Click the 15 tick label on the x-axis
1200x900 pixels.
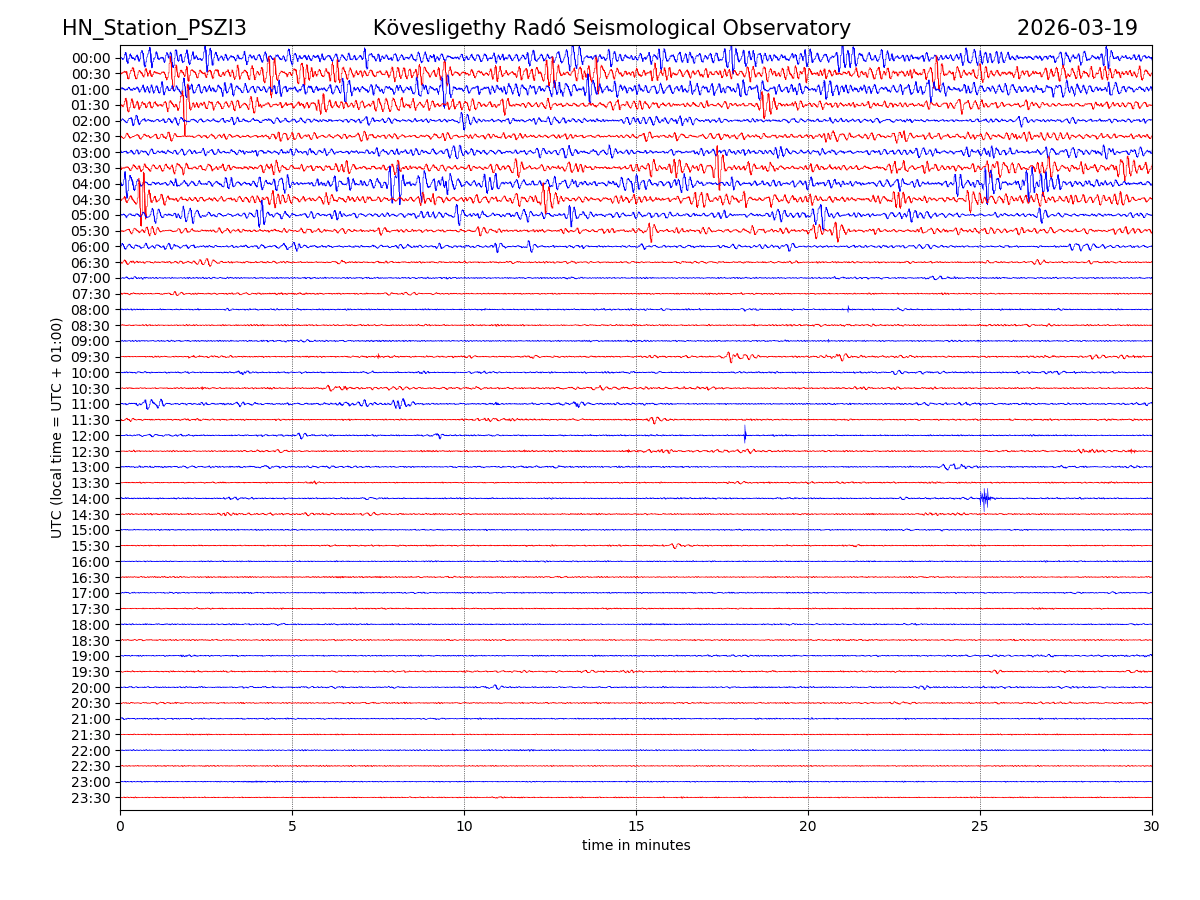click(636, 827)
